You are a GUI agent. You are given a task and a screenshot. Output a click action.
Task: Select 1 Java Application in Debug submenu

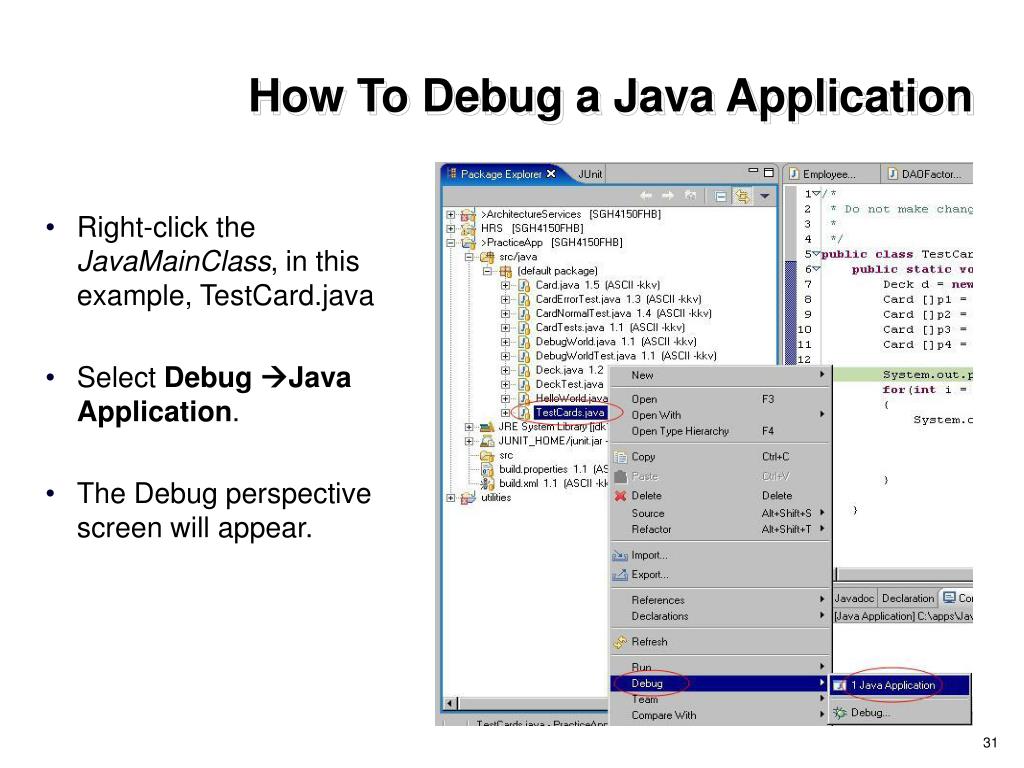point(892,685)
